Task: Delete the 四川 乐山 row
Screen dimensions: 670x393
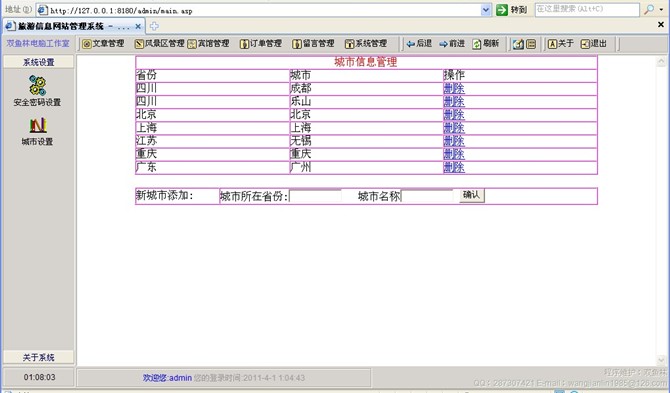Action: (x=454, y=102)
